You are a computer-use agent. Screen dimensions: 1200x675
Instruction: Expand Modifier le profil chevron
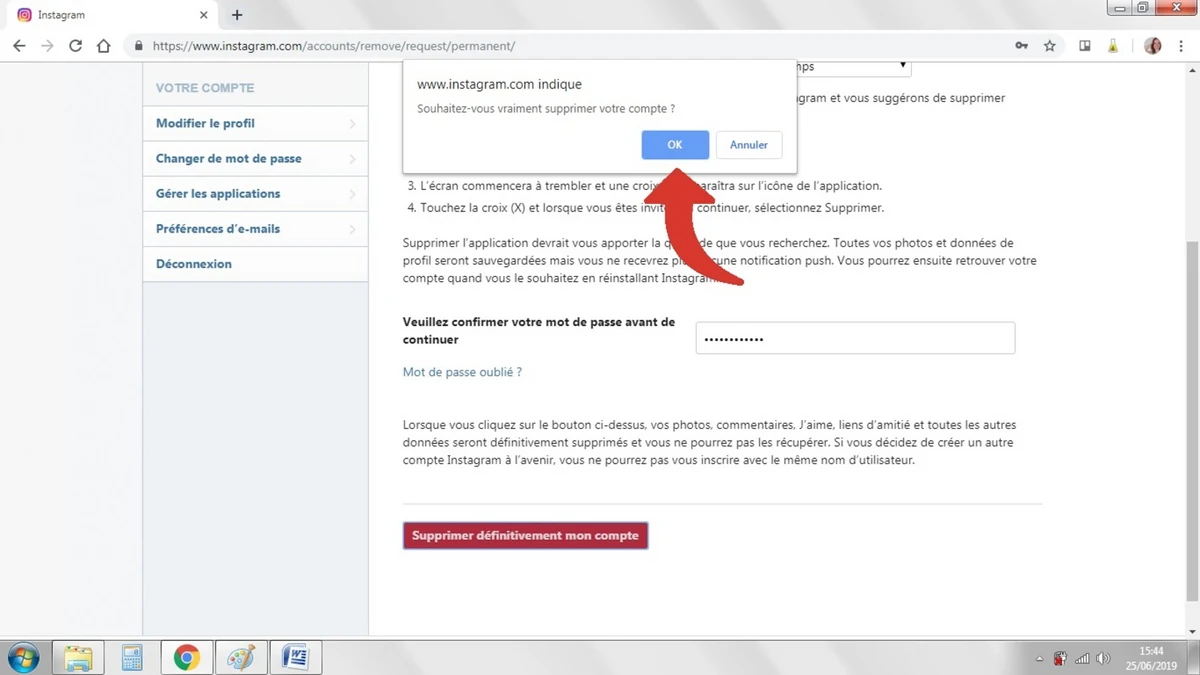pos(352,124)
